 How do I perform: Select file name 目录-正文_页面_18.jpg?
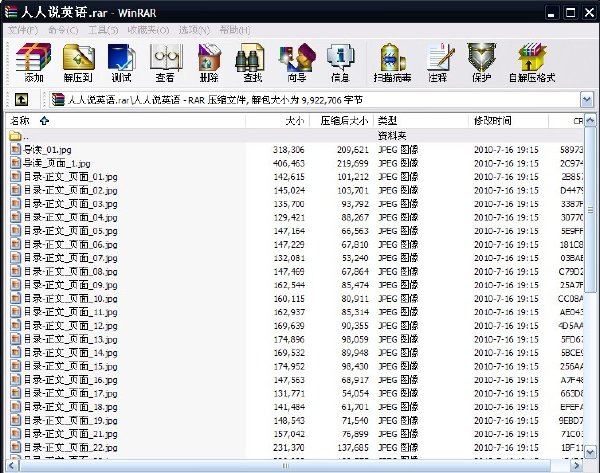pos(70,407)
